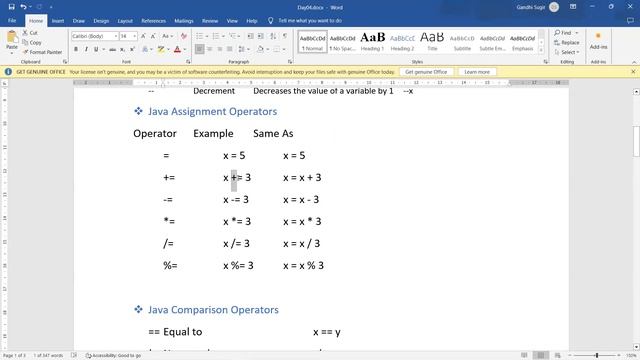640x360 pixels.
Task: Save the document from the title bar
Action: point(11,7)
